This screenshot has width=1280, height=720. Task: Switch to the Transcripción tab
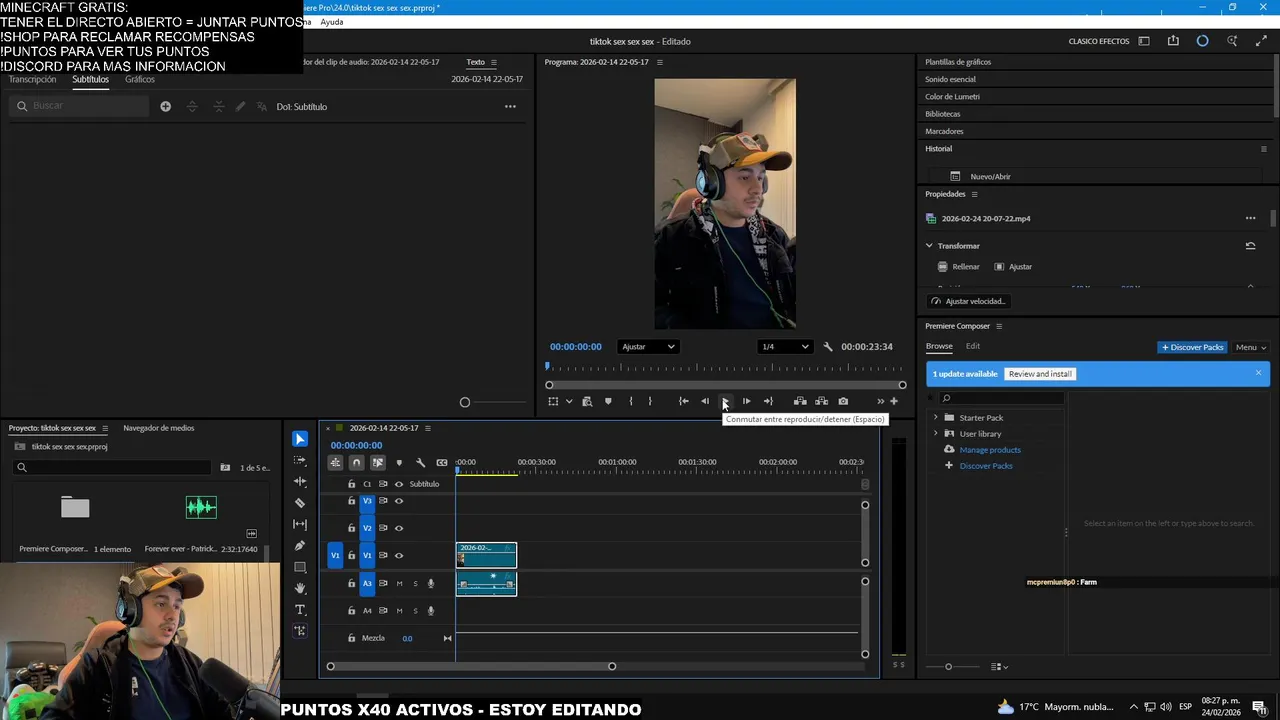33,79
